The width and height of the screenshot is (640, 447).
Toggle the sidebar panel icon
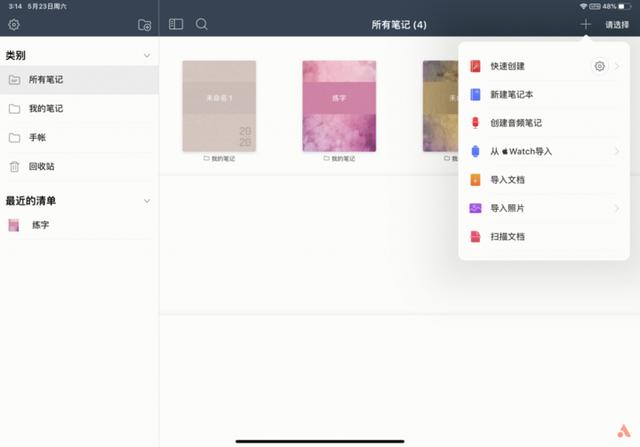[176, 24]
